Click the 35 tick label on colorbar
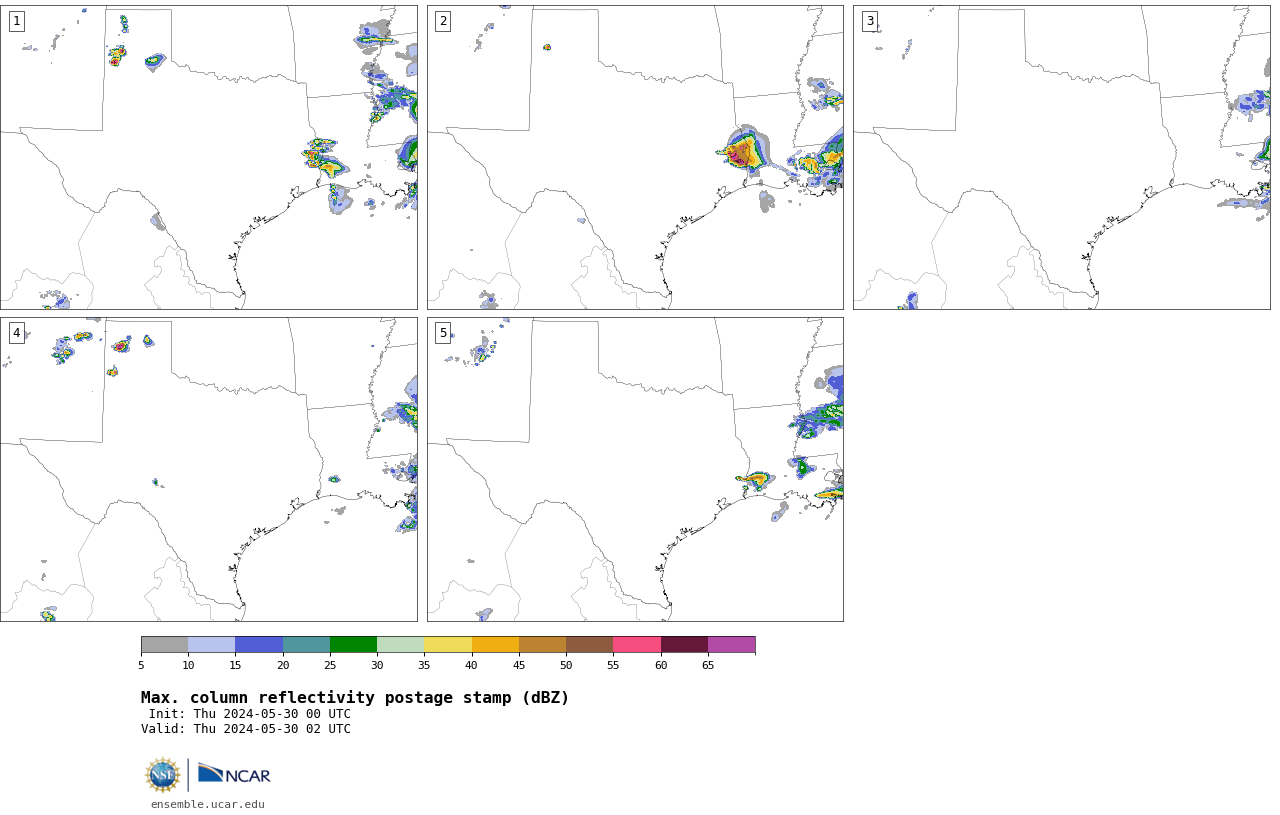 (424, 666)
